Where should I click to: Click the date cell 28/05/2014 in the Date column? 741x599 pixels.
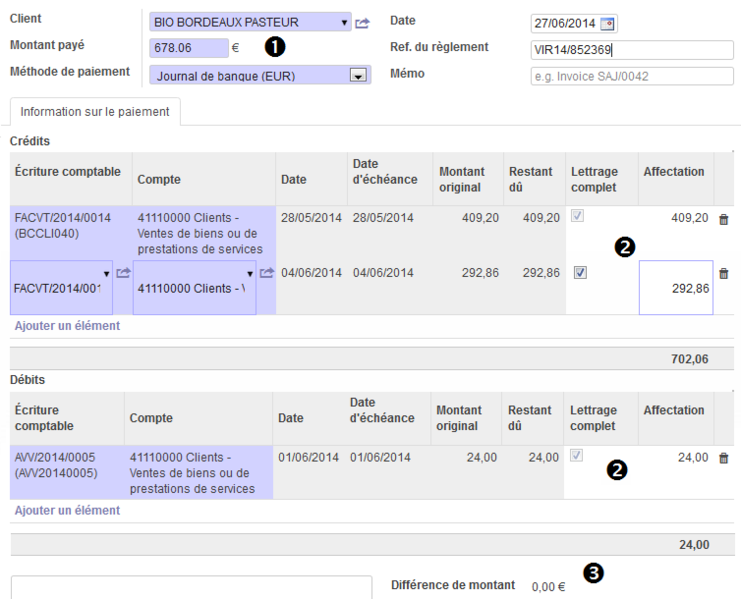pos(311,218)
